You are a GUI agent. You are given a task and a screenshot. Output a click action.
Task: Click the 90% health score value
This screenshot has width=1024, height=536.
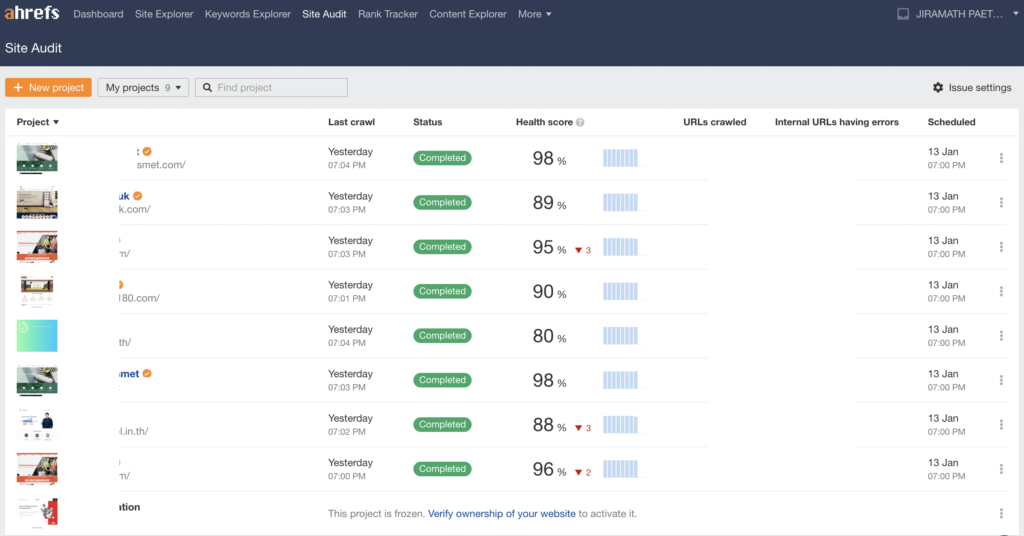pos(549,291)
